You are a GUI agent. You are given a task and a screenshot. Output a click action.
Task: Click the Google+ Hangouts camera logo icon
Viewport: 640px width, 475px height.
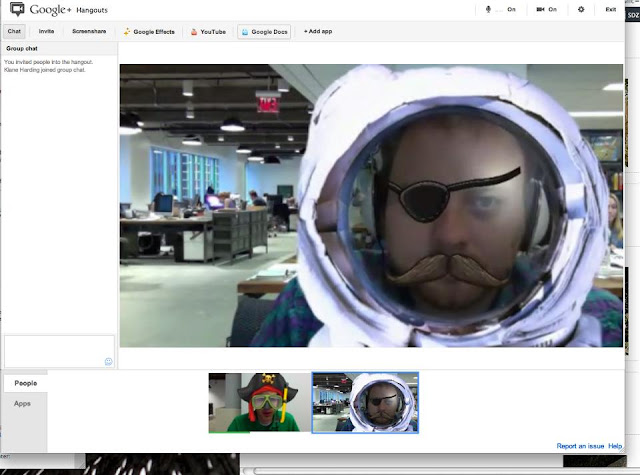point(17,9)
